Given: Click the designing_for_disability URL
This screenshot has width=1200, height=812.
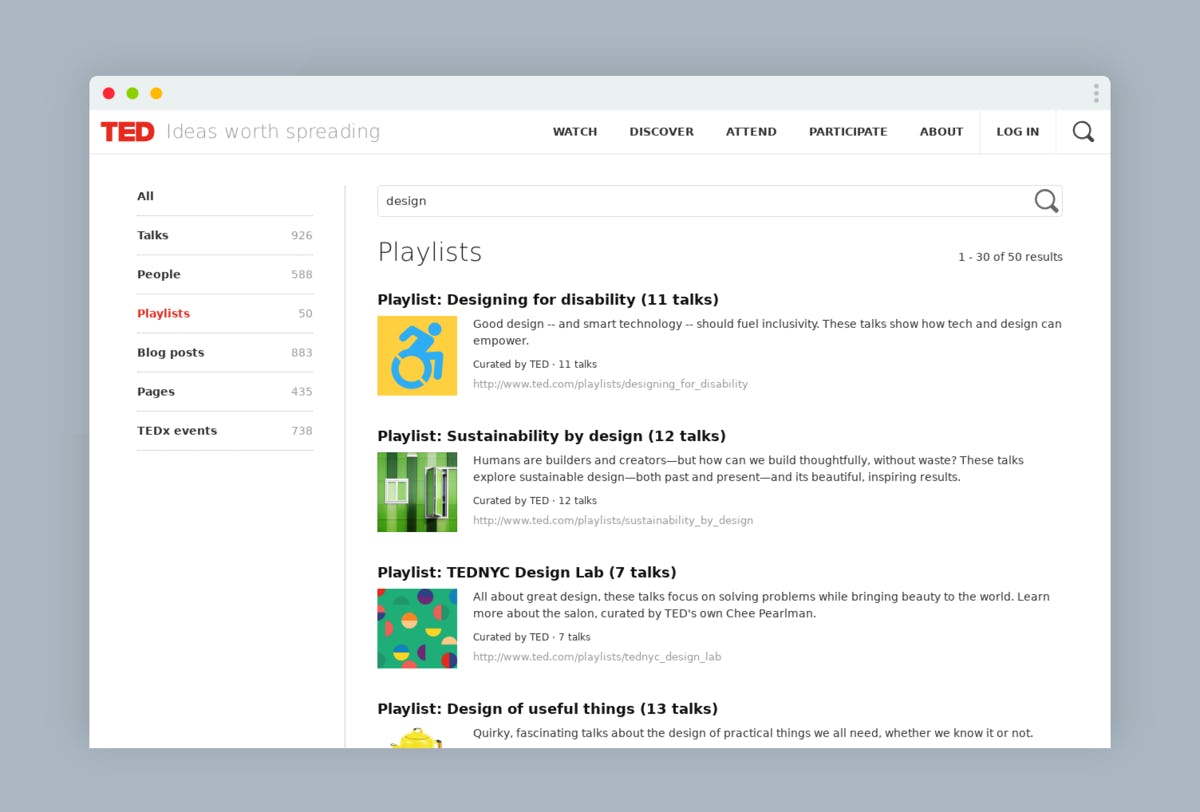Looking at the screenshot, I should click(x=610, y=384).
